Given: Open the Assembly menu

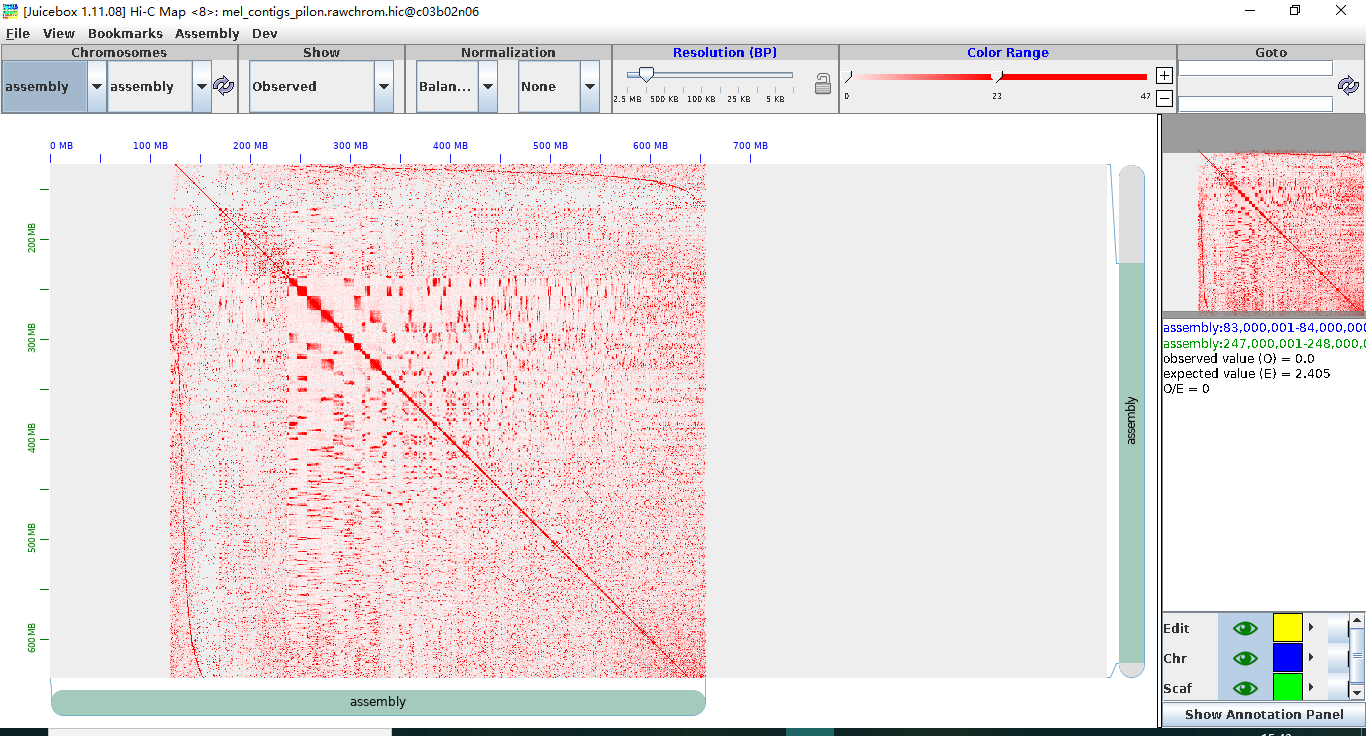Looking at the screenshot, I should pos(207,33).
